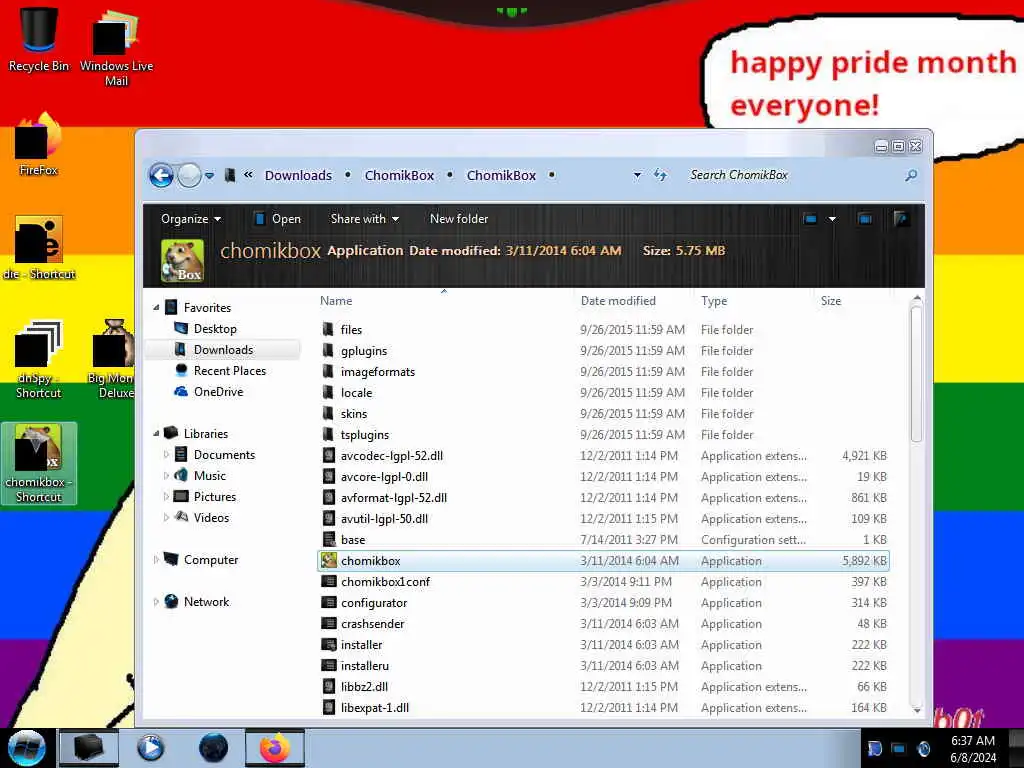Select the avutil-lgpl-50.dll file

tap(603, 519)
